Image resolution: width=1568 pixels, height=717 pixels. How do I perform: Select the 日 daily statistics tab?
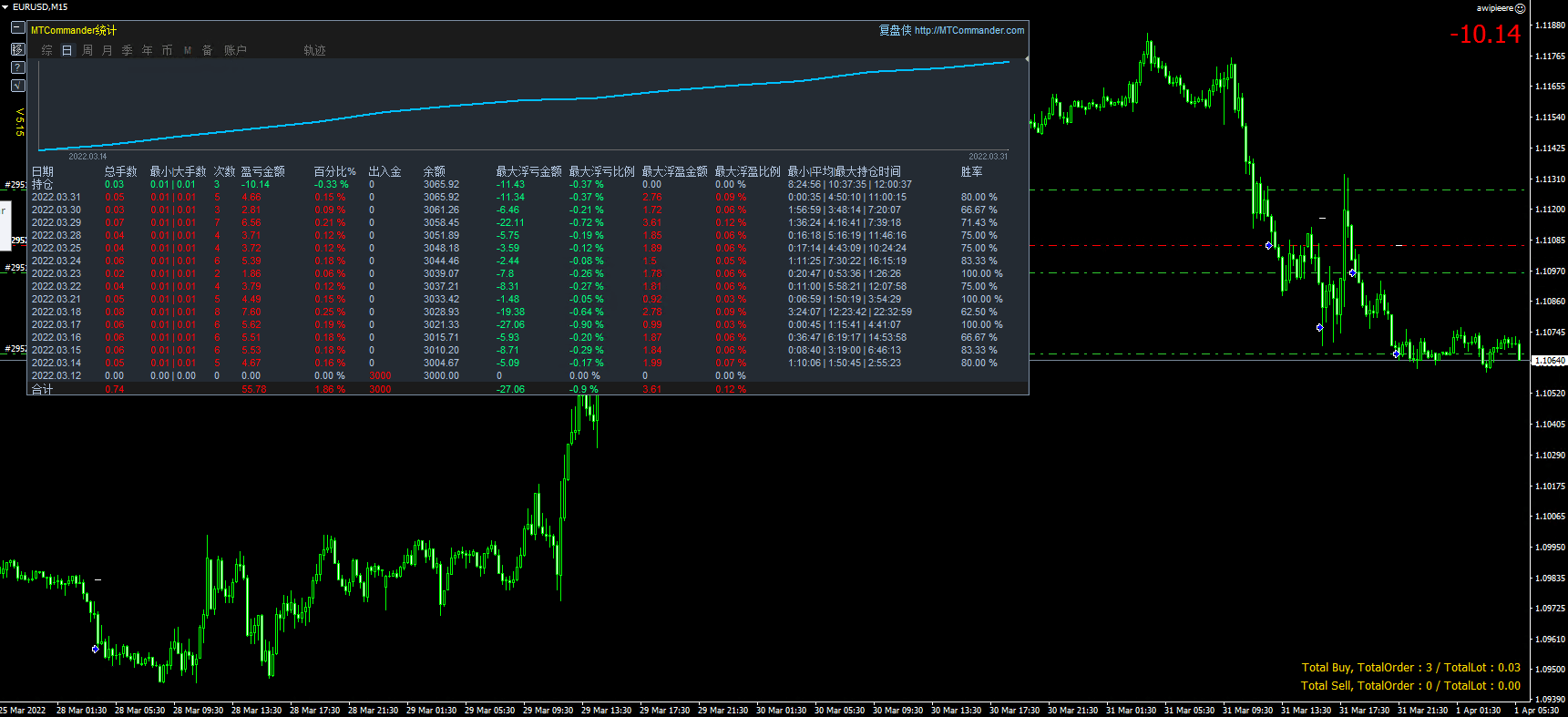pos(67,50)
